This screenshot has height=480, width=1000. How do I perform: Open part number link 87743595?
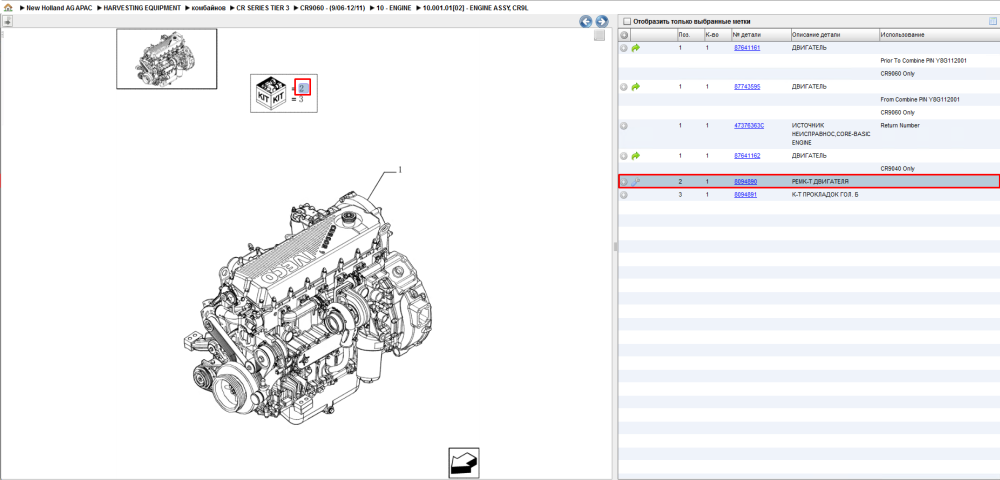(x=747, y=87)
